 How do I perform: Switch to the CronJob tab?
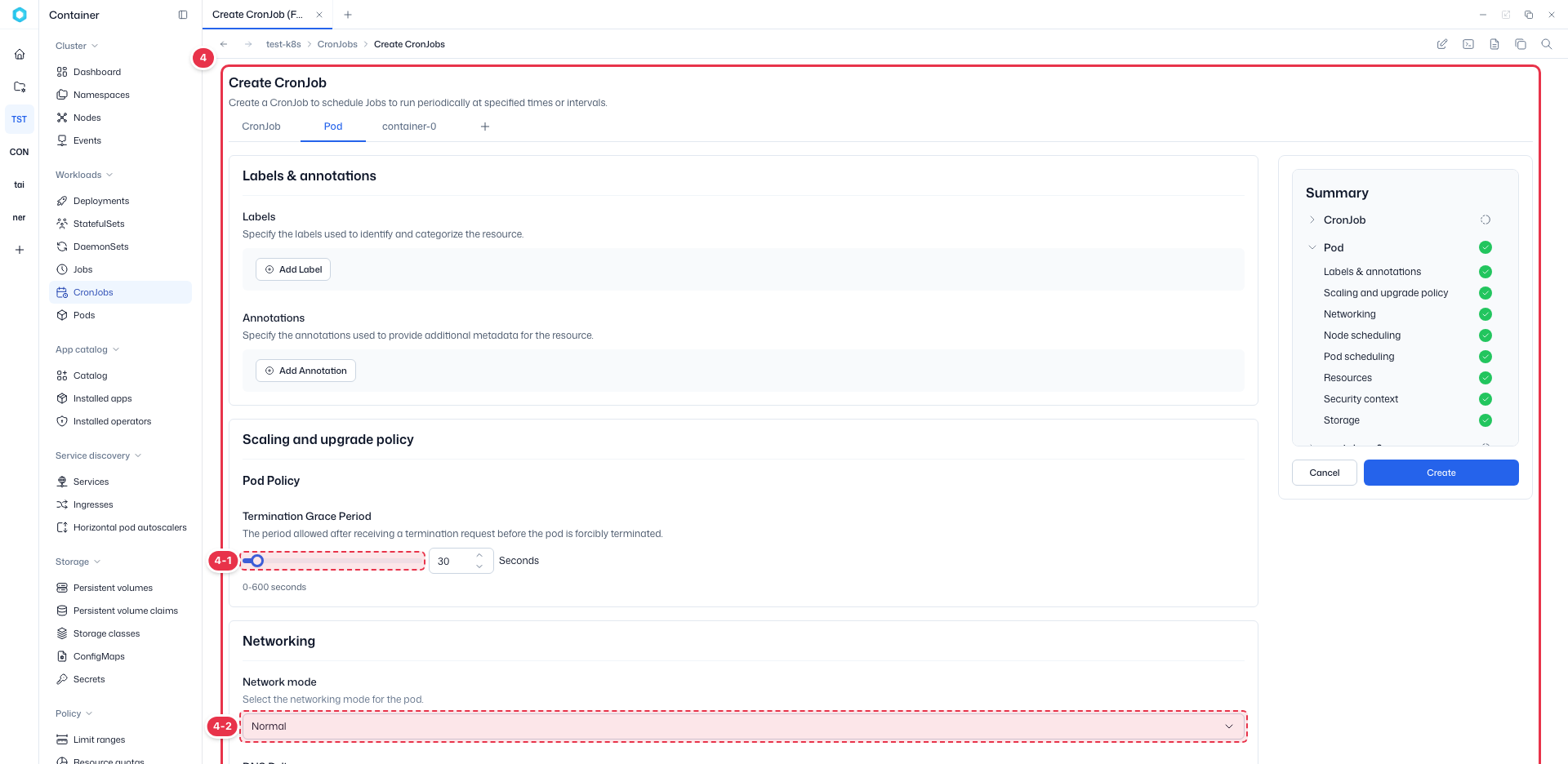point(261,127)
